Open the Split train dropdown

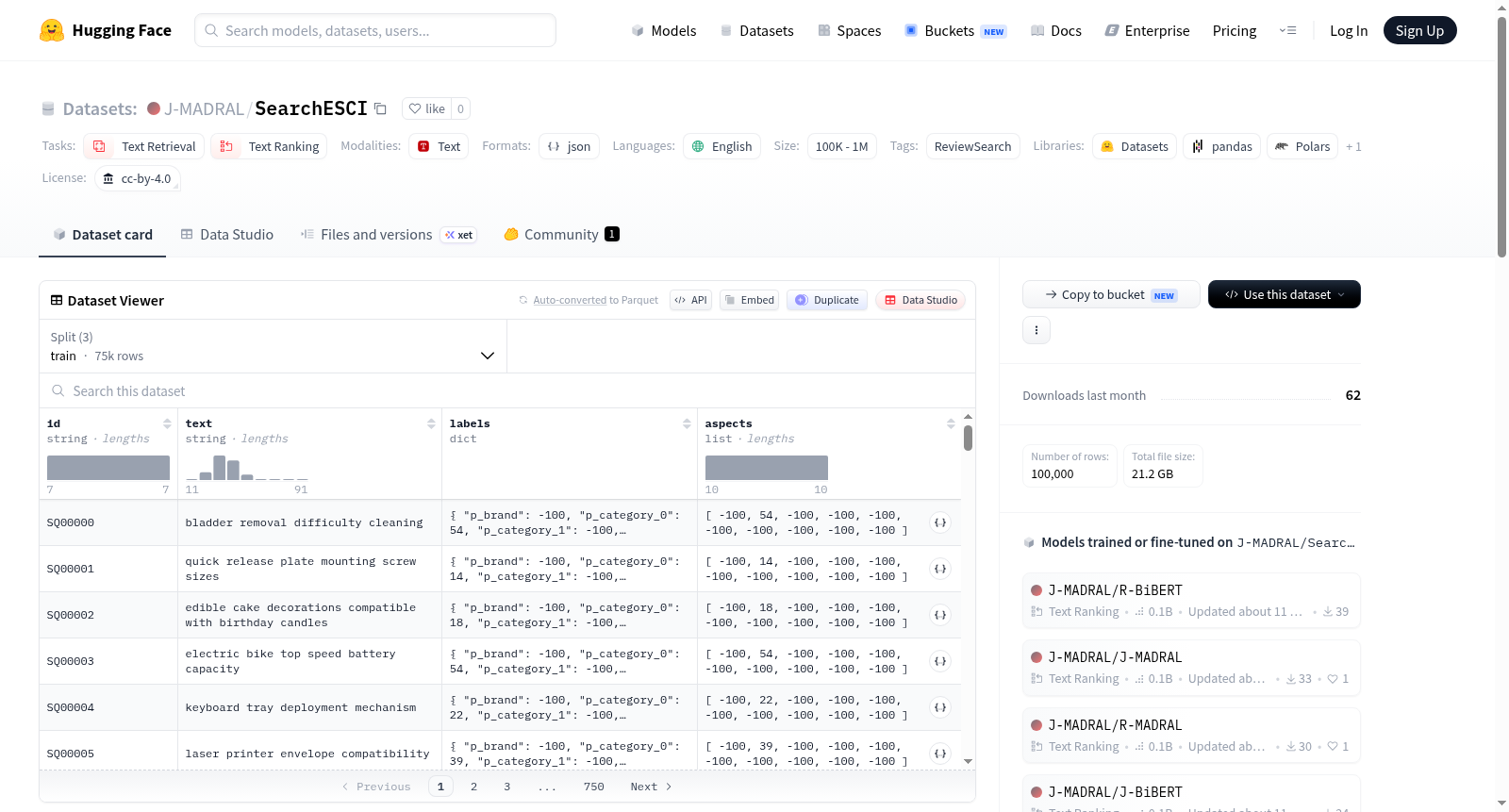point(273,346)
